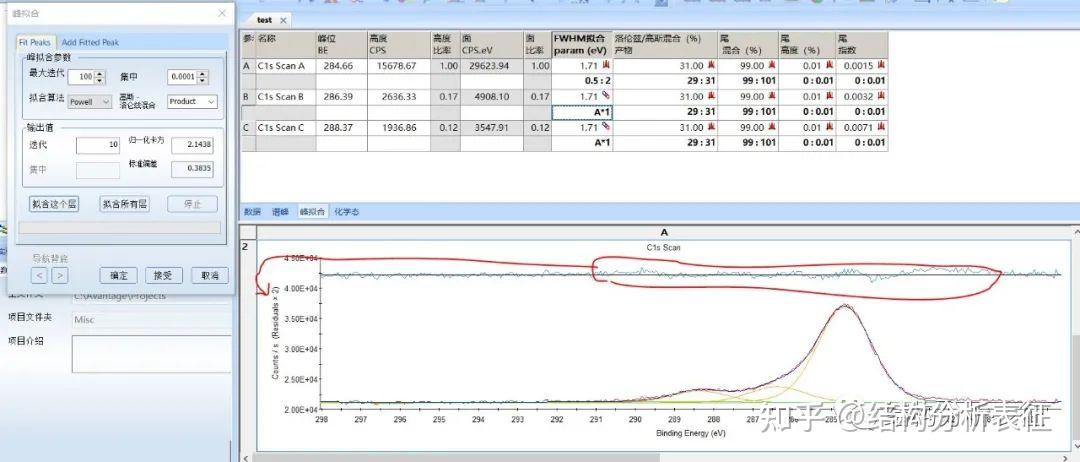Click the Misc project folder field
This screenshot has height=462, width=1080.
click(x=151, y=320)
